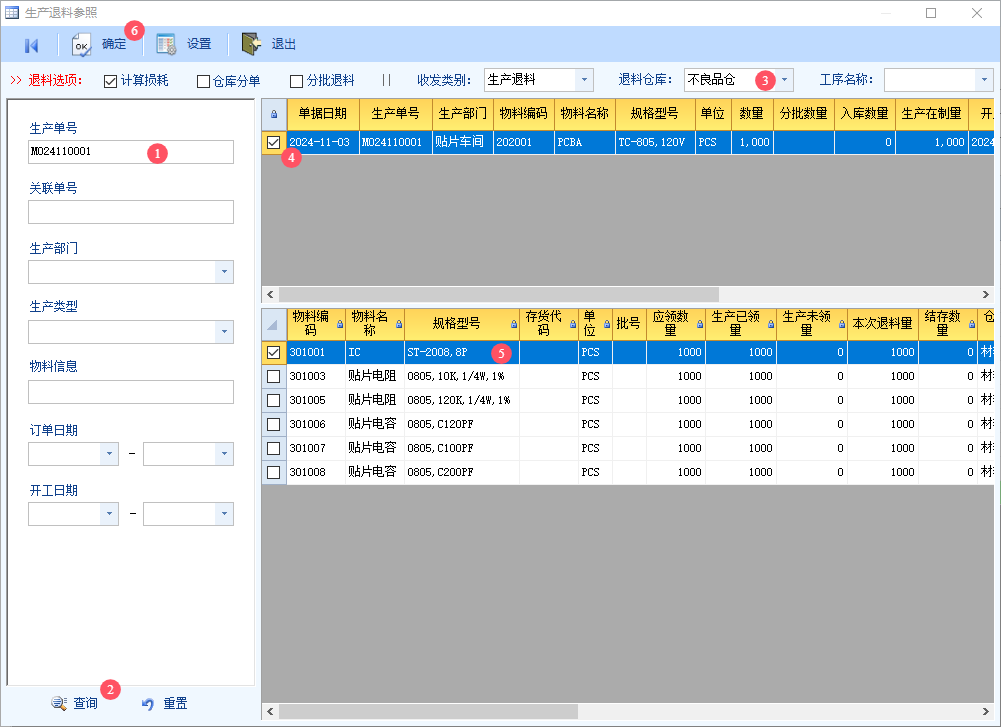Viewport: 1001px width, 727px height.
Task: Open 设置 settings icon in toolbar
Action: [x=166, y=44]
